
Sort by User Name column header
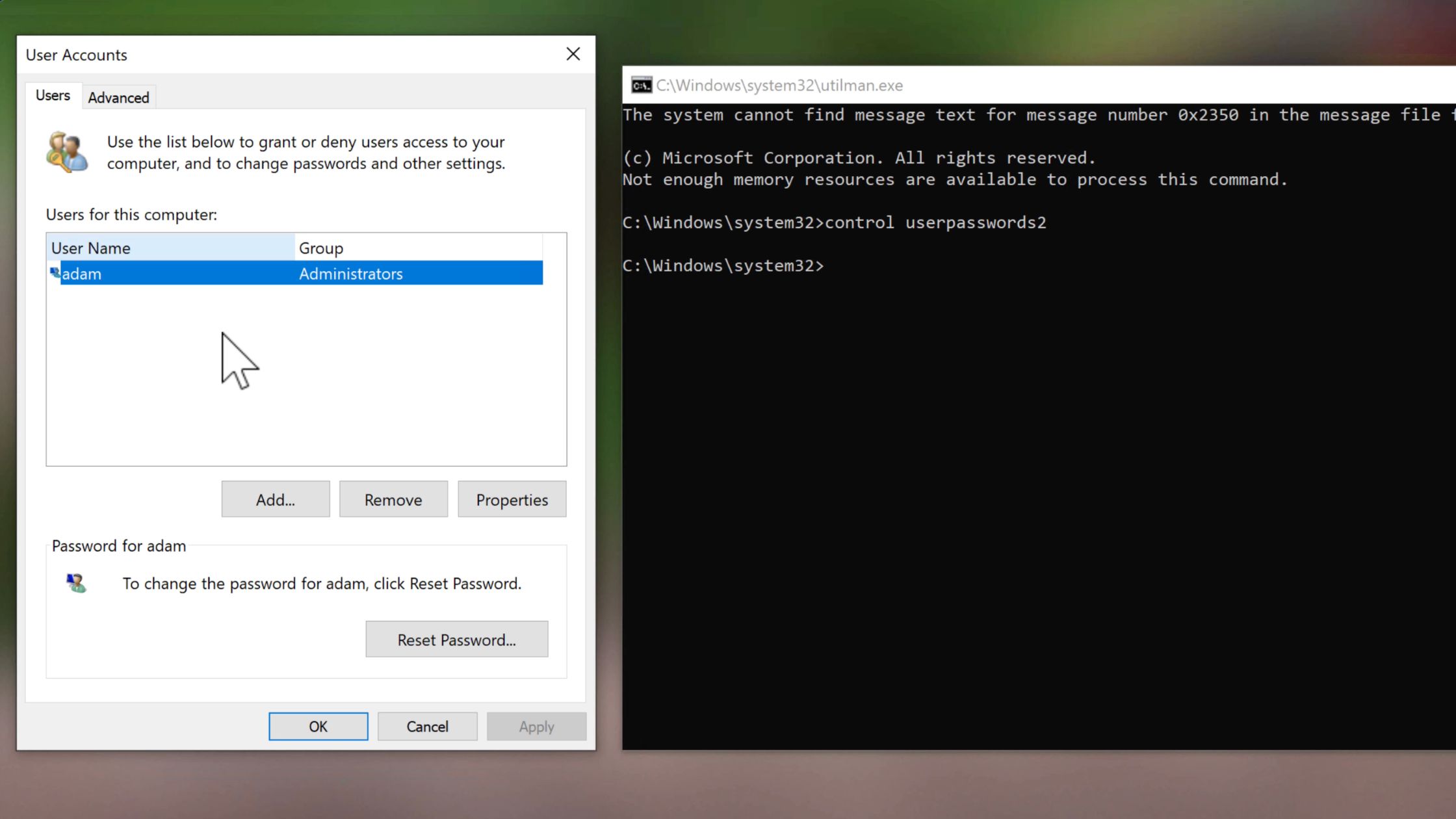click(x=171, y=248)
